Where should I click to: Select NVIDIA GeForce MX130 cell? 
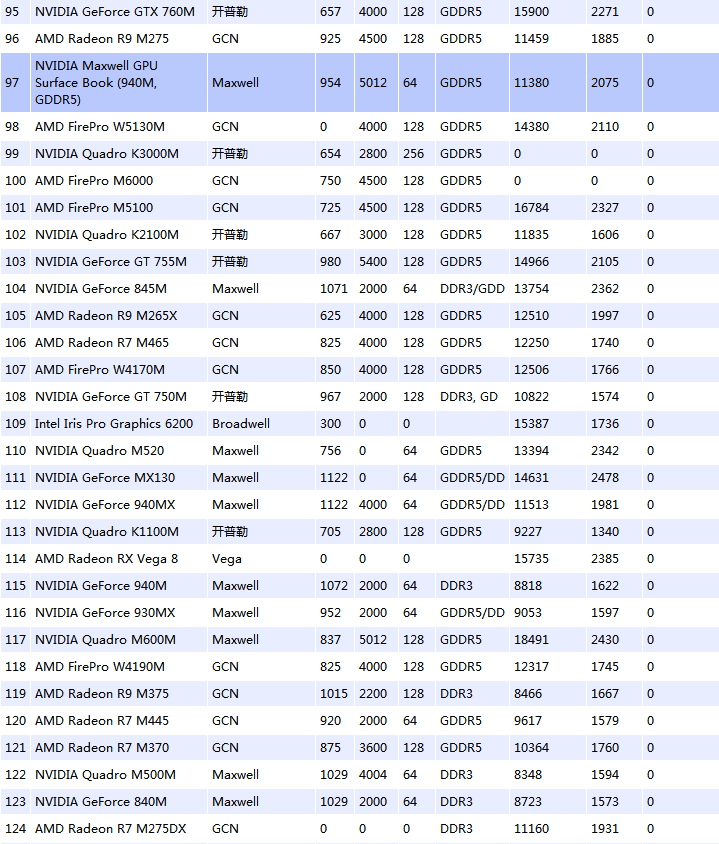(x=105, y=477)
